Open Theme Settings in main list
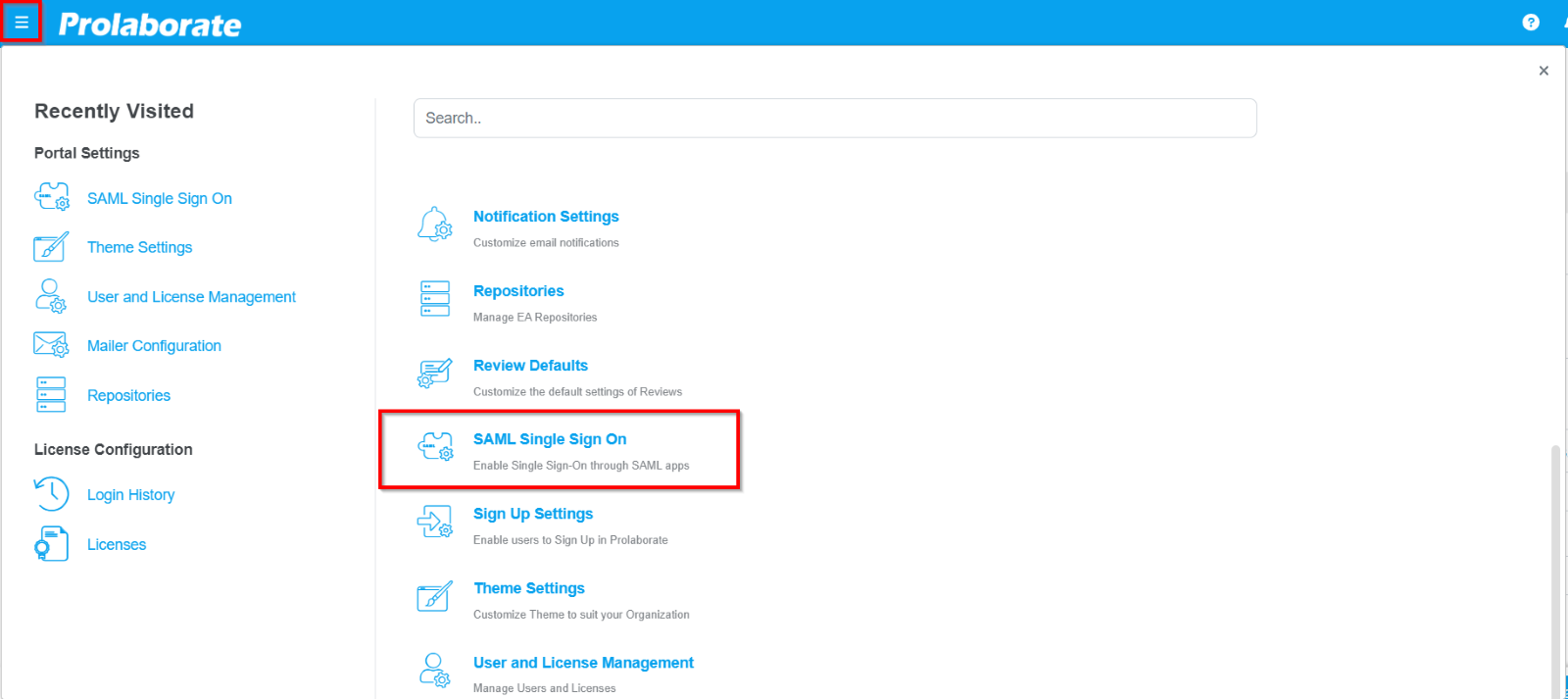Screen dimensions: 1568x699 tap(529, 588)
